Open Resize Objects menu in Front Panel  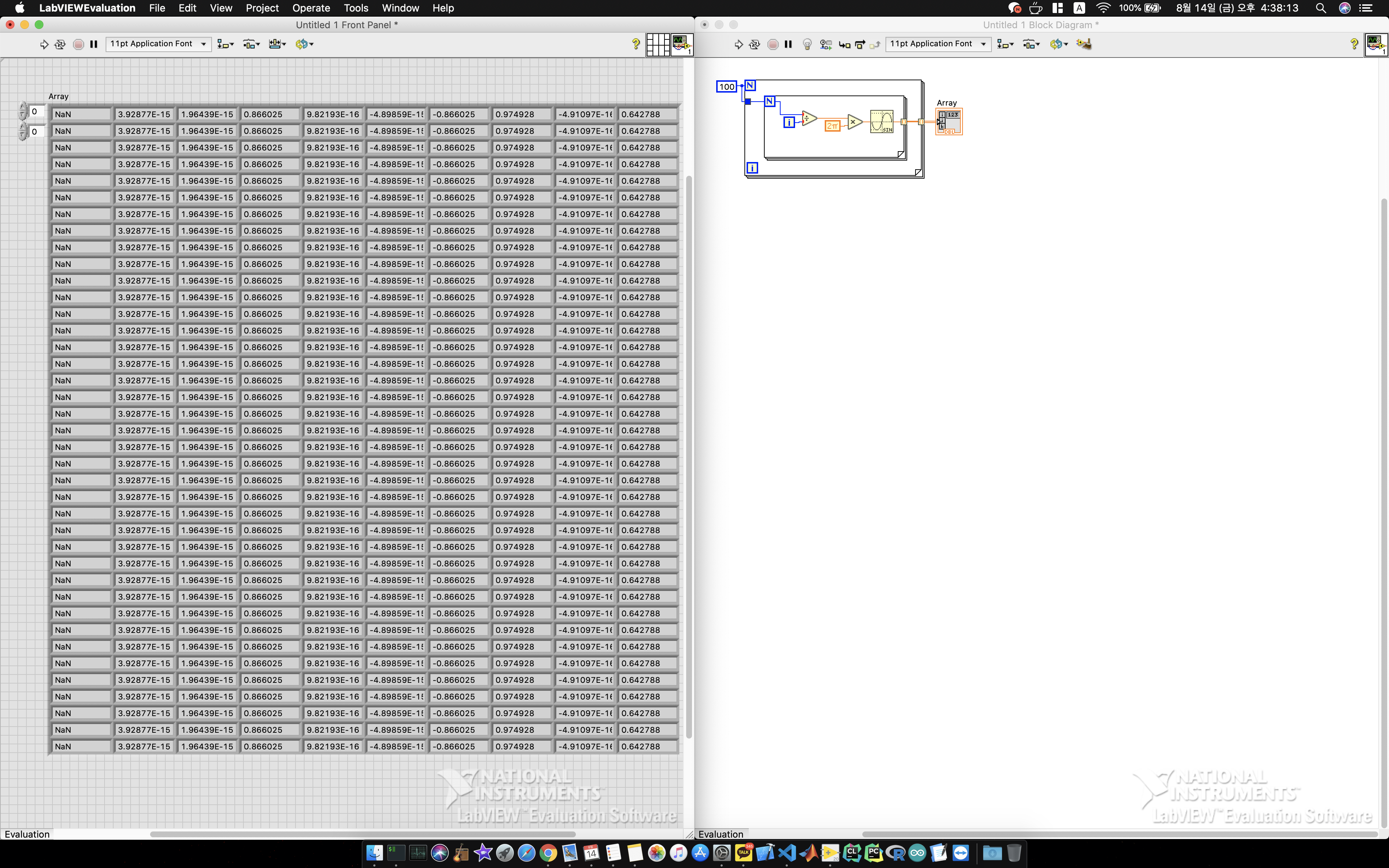coord(277,44)
